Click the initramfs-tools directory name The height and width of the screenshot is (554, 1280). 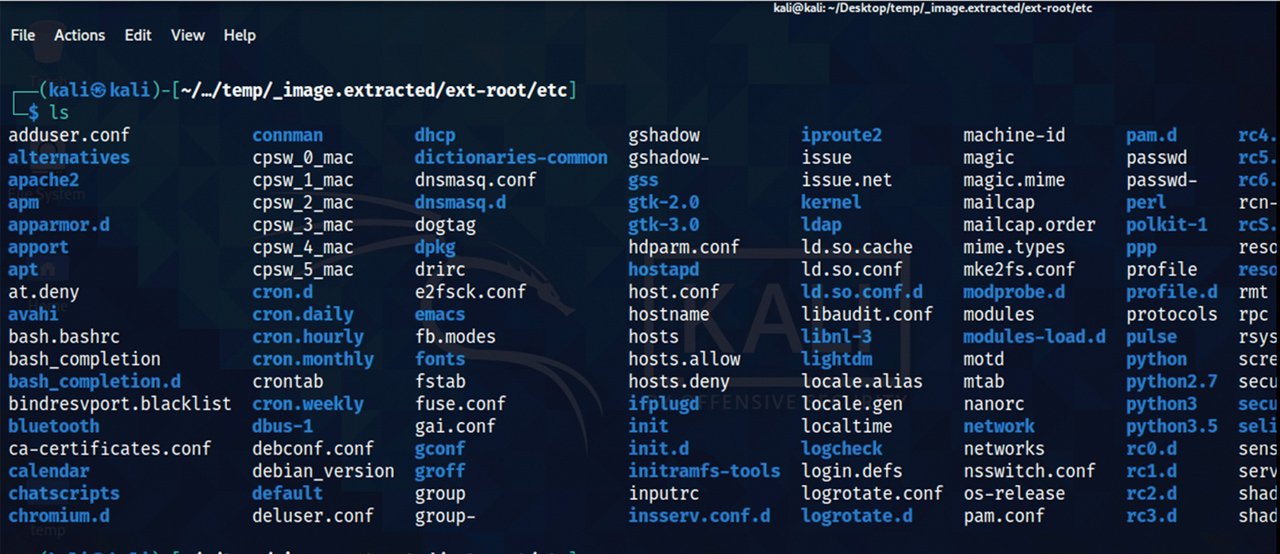coord(704,471)
